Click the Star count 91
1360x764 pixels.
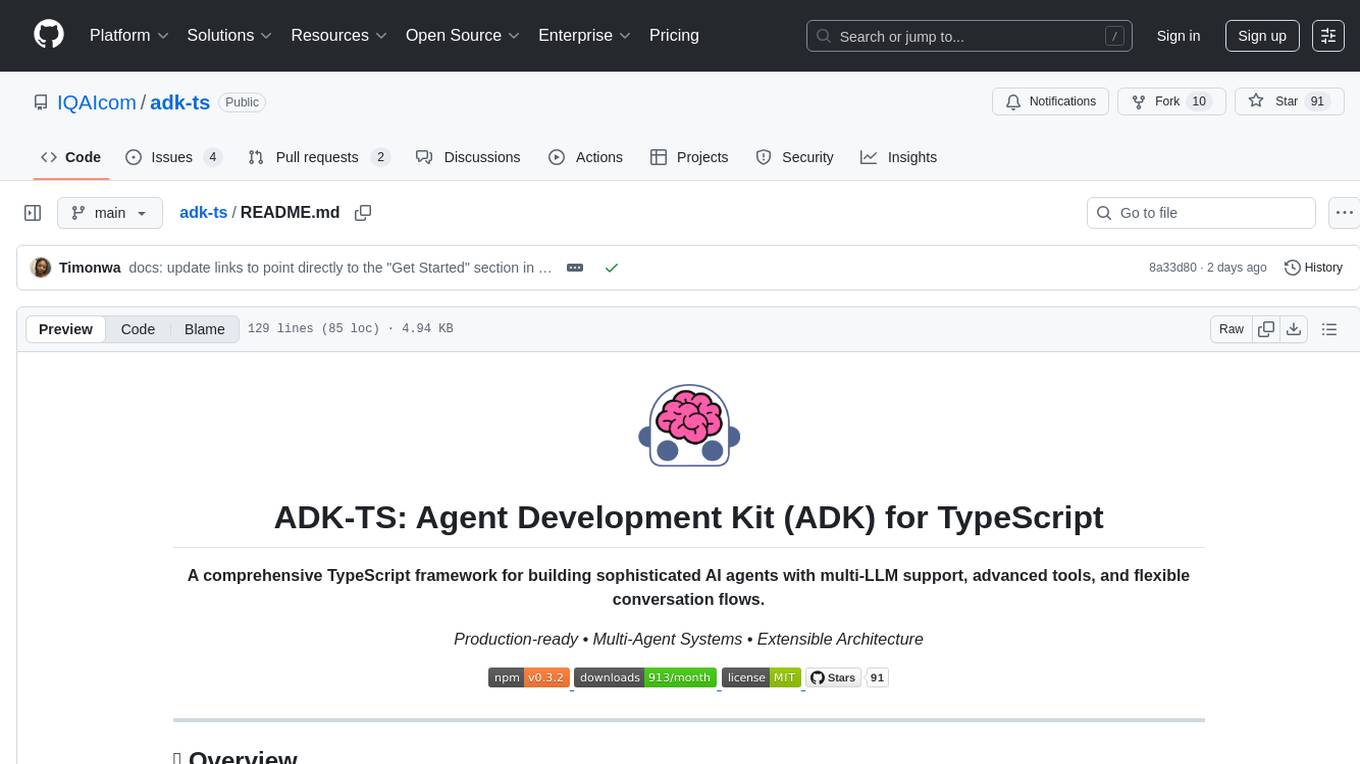1317,102
